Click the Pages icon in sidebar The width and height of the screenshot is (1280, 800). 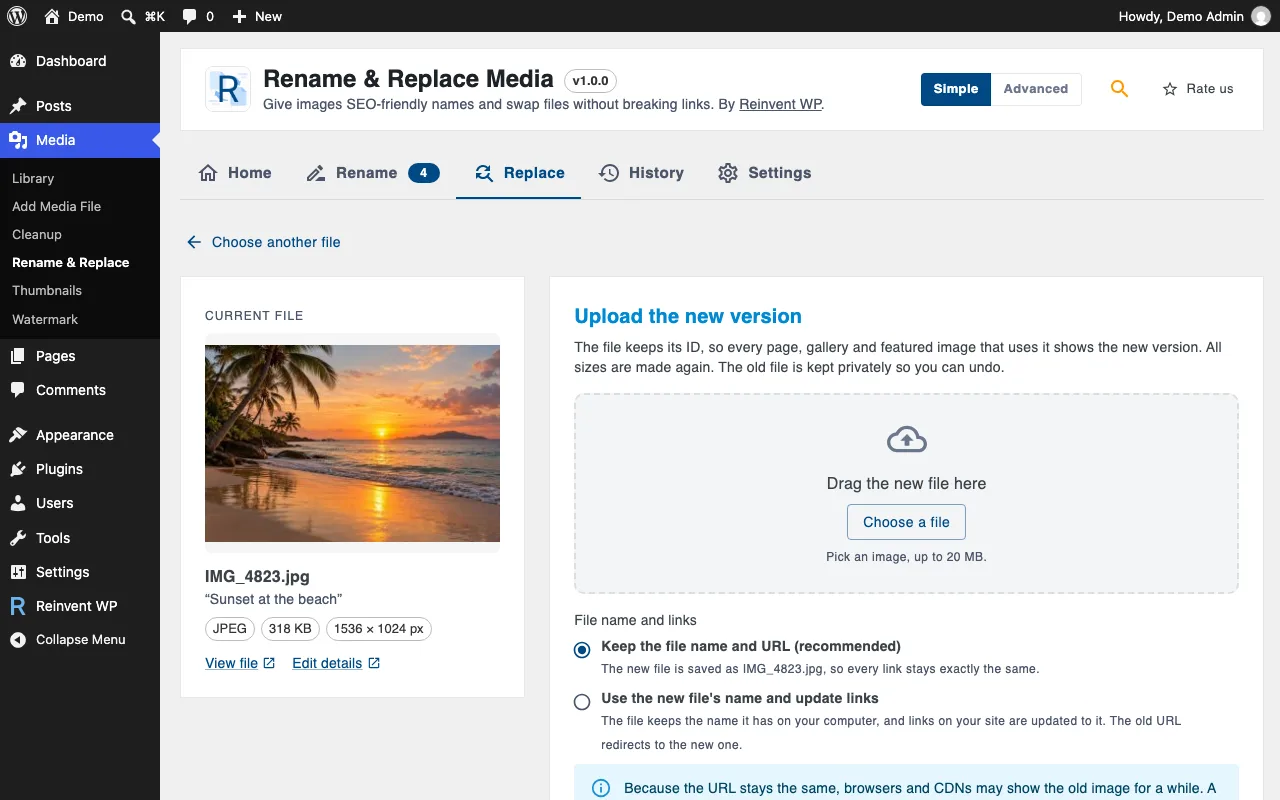18,356
